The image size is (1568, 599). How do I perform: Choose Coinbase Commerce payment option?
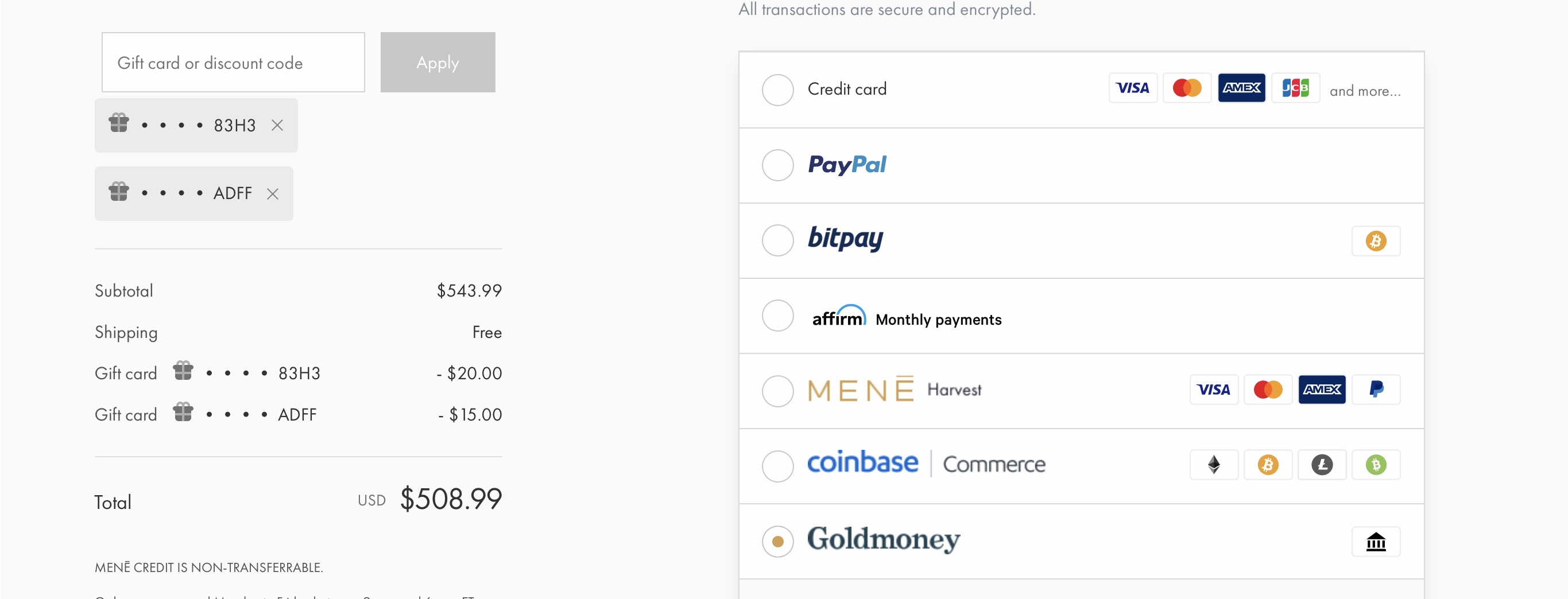click(x=777, y=466)
